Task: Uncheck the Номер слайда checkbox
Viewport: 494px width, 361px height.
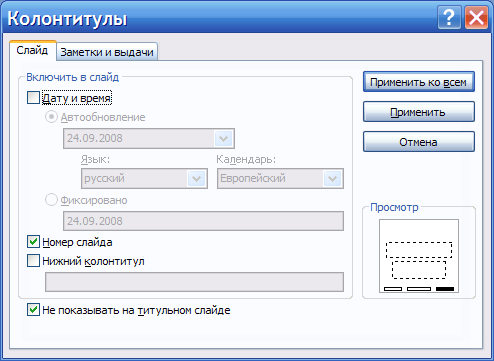Action: click(x=33, y=242)
